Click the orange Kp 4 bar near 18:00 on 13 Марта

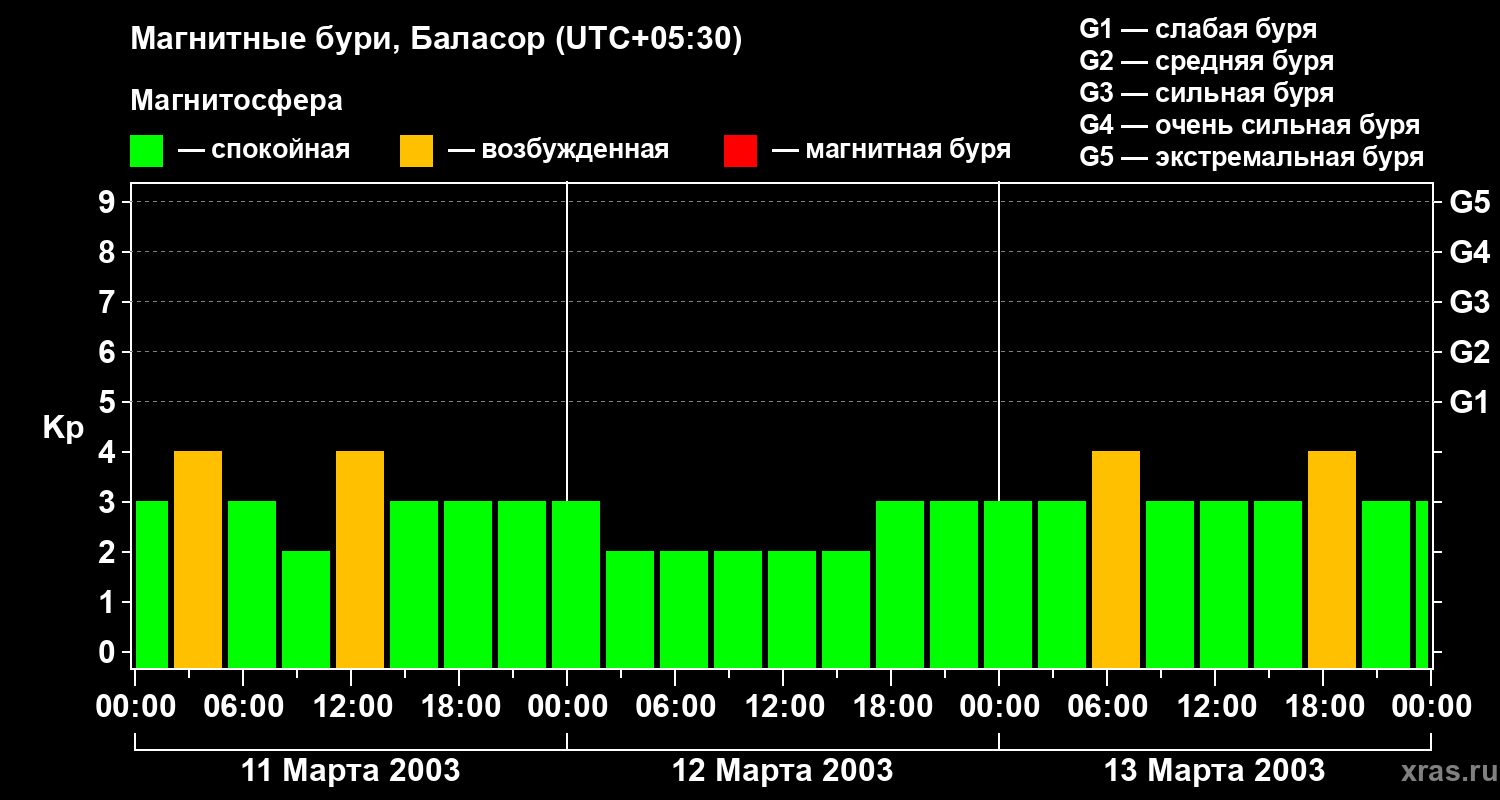[1332, 560]
